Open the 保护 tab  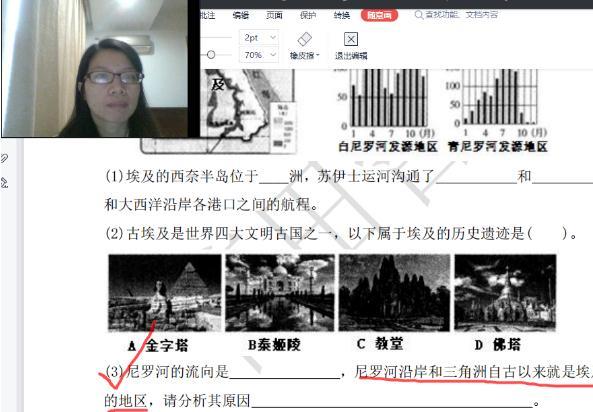(308, 15)
